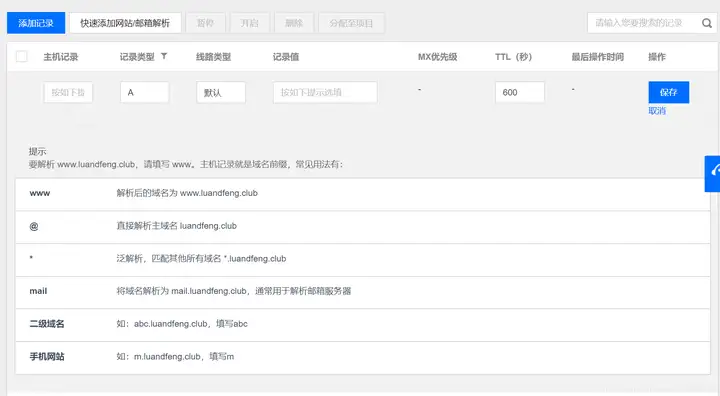Select the 手机网站 hint row

(363, 357)
